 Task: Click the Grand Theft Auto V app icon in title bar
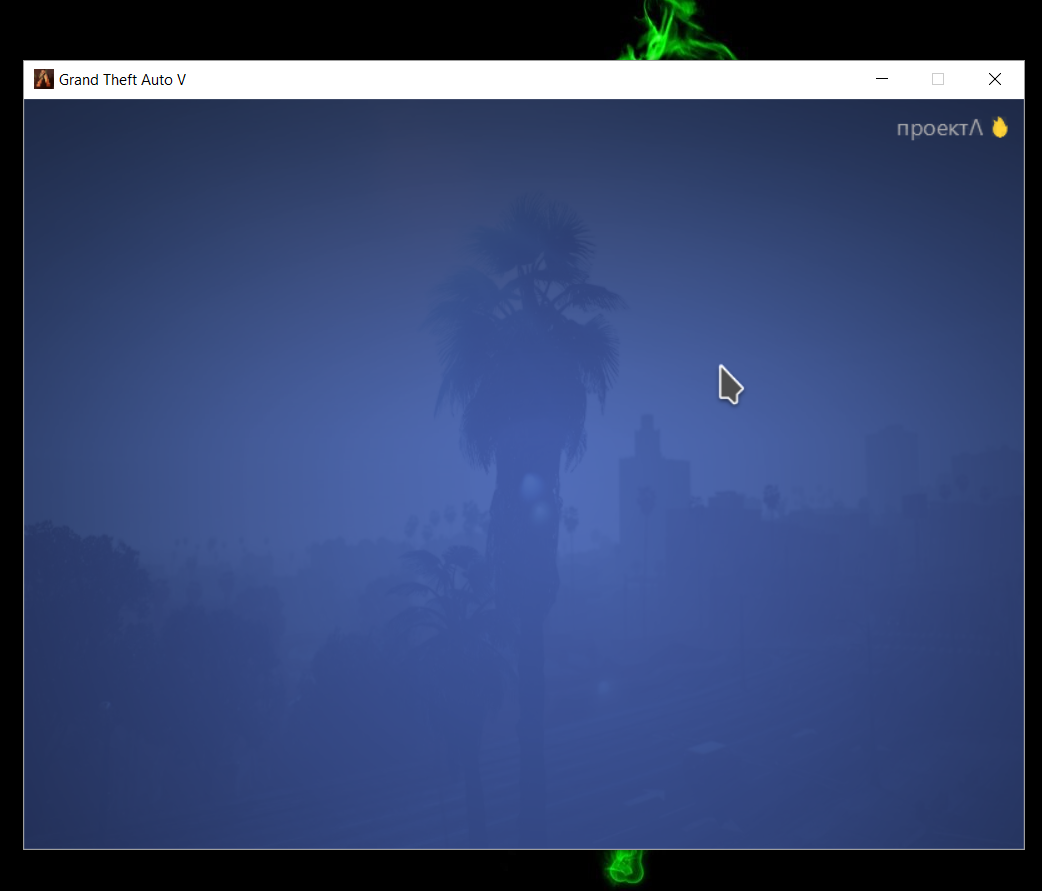point(44,79)
